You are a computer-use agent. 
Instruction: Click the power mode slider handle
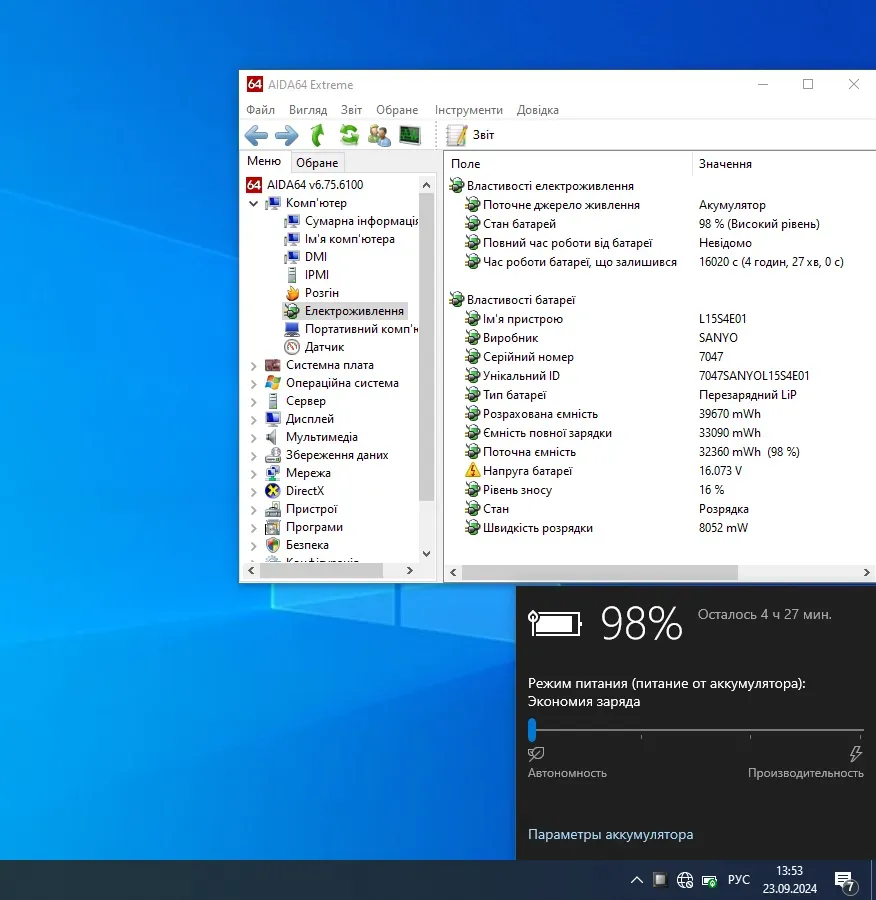click(532, 729)
